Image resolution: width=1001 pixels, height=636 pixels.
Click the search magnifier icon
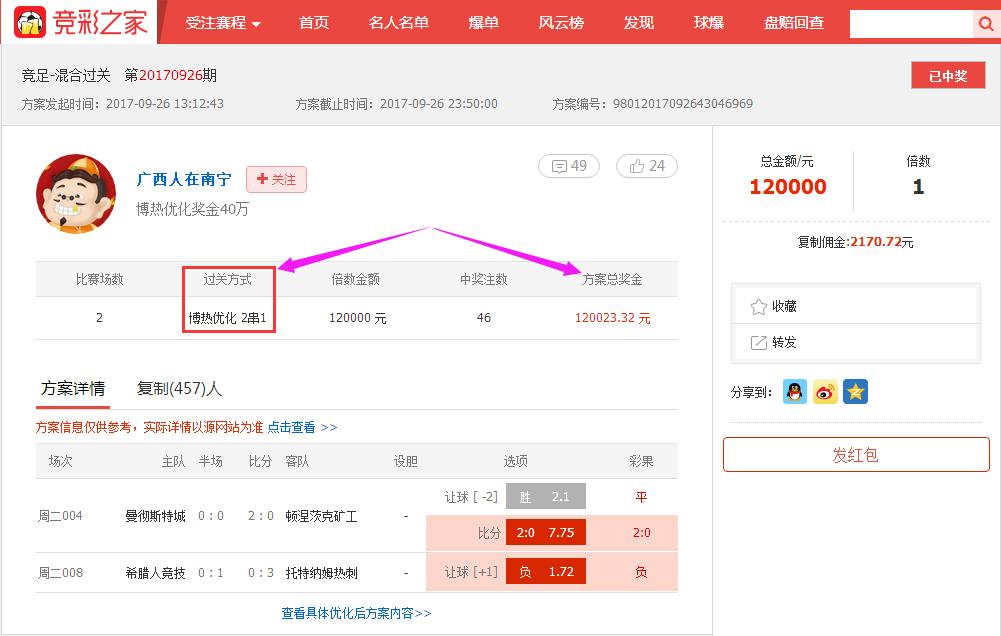pyautogui.click(x=986, y=22)
